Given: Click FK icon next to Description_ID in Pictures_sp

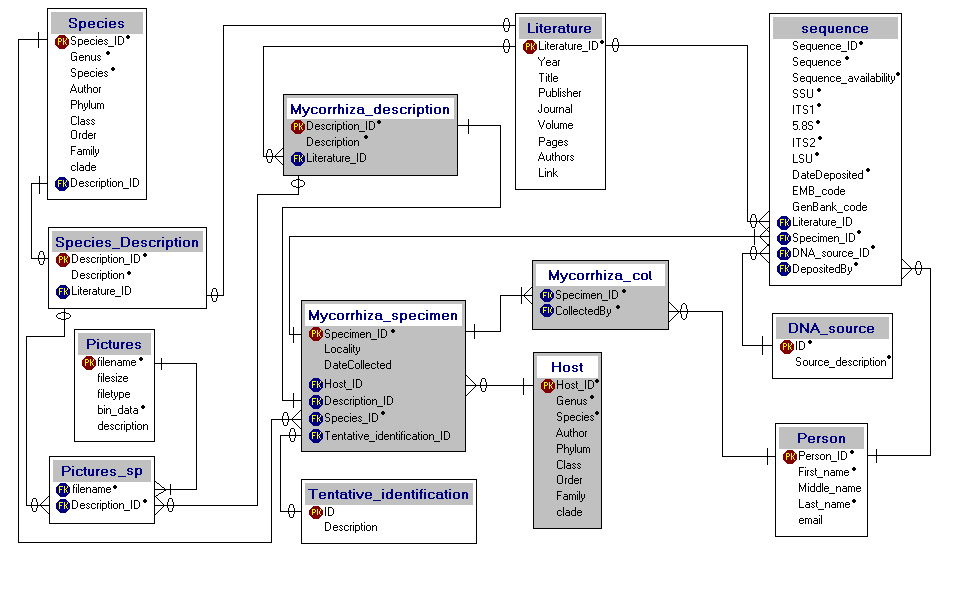Looking at the screenshot, I should pos(63,506).
